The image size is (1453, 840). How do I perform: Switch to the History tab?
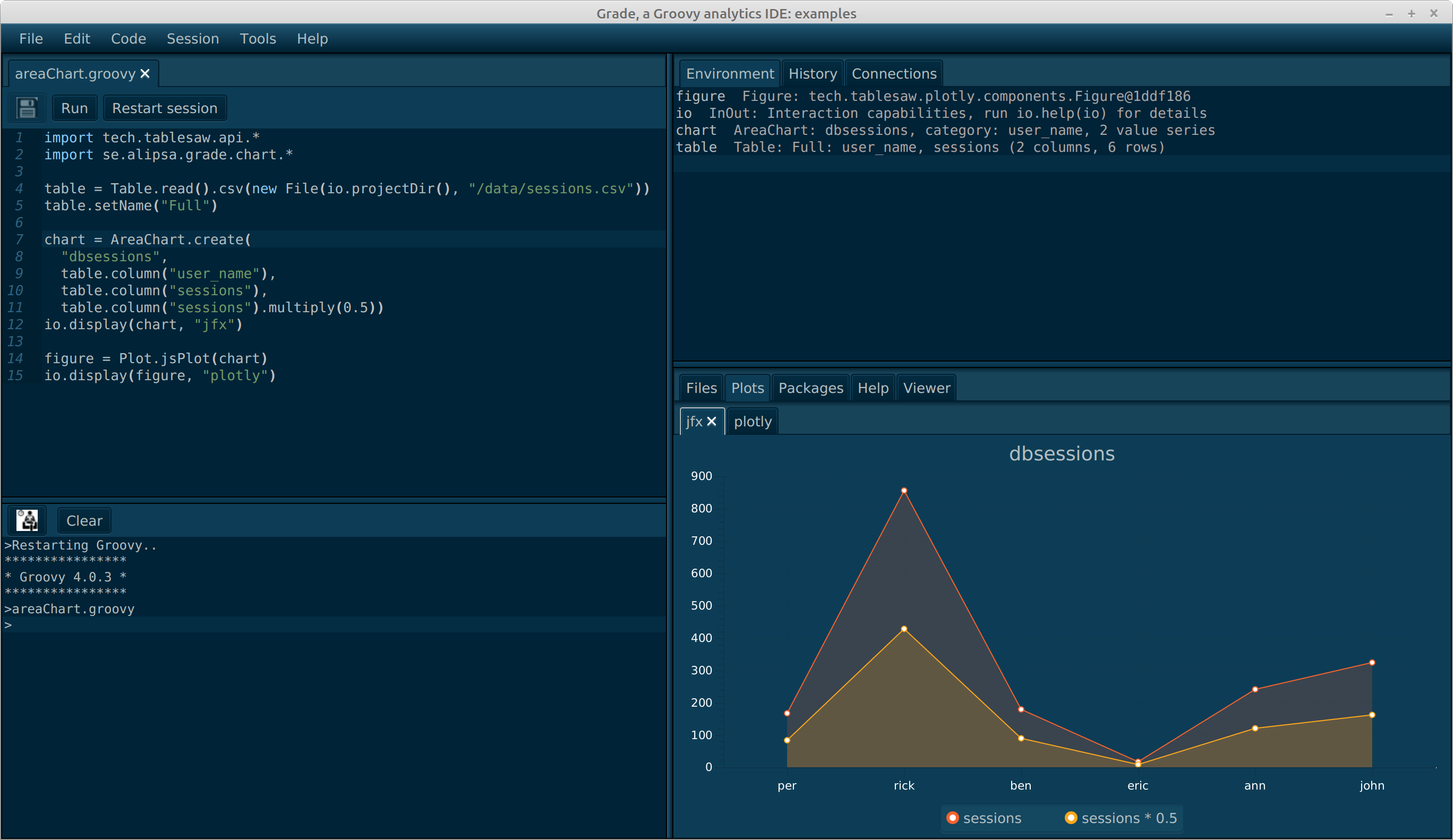click(813, 74)
